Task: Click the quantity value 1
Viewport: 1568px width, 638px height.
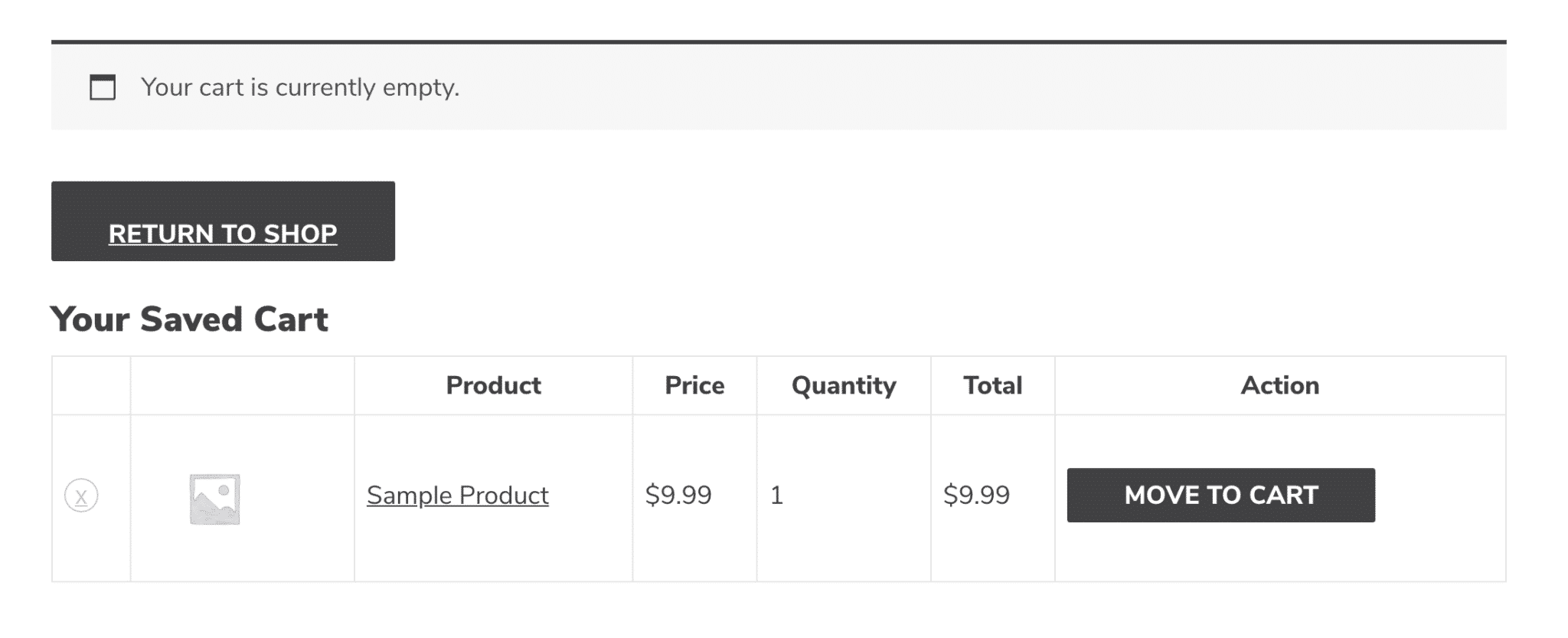Action: click(776, 496)
